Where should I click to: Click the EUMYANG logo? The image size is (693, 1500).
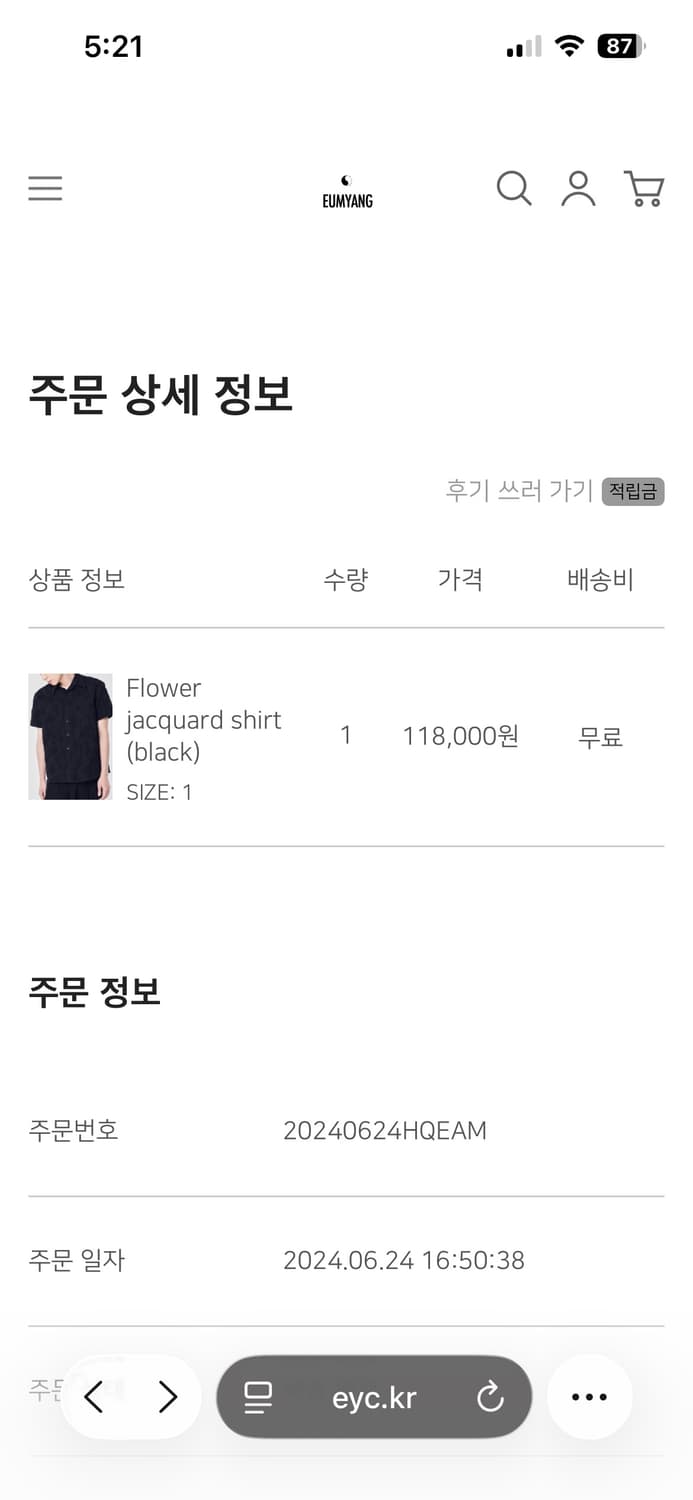[346, 190]
